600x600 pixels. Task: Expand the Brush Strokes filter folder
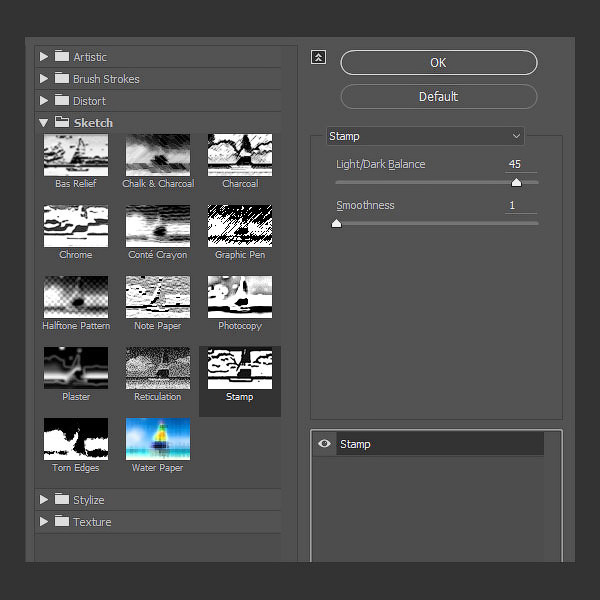tap(44, 79)
